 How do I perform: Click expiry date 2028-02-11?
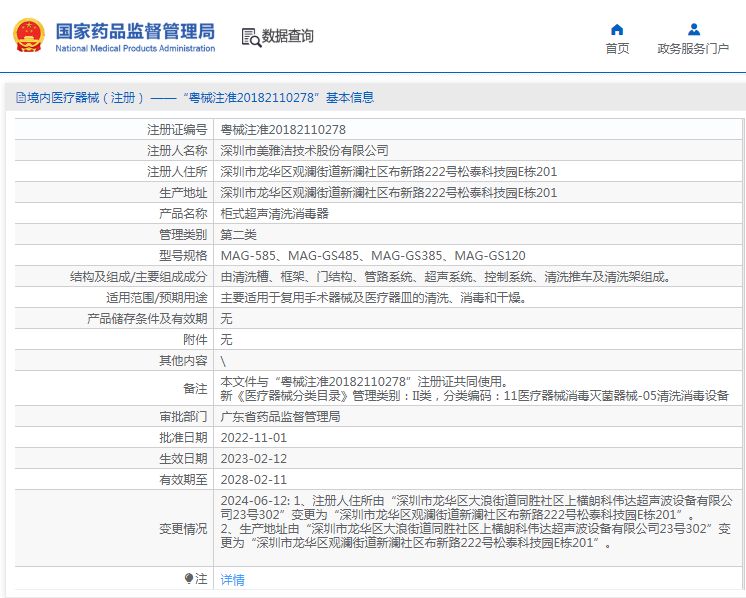[254, 480]
